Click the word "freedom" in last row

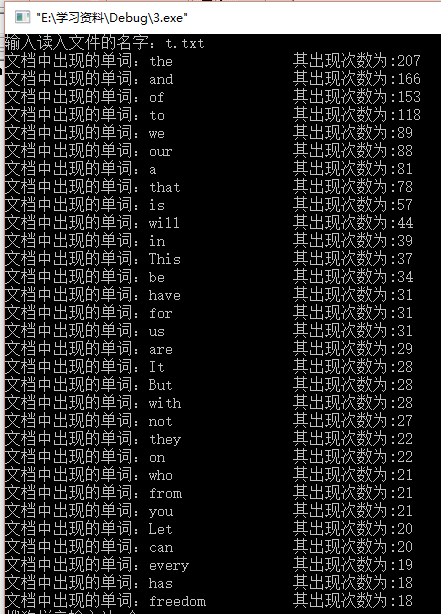(x=177, y=601)
